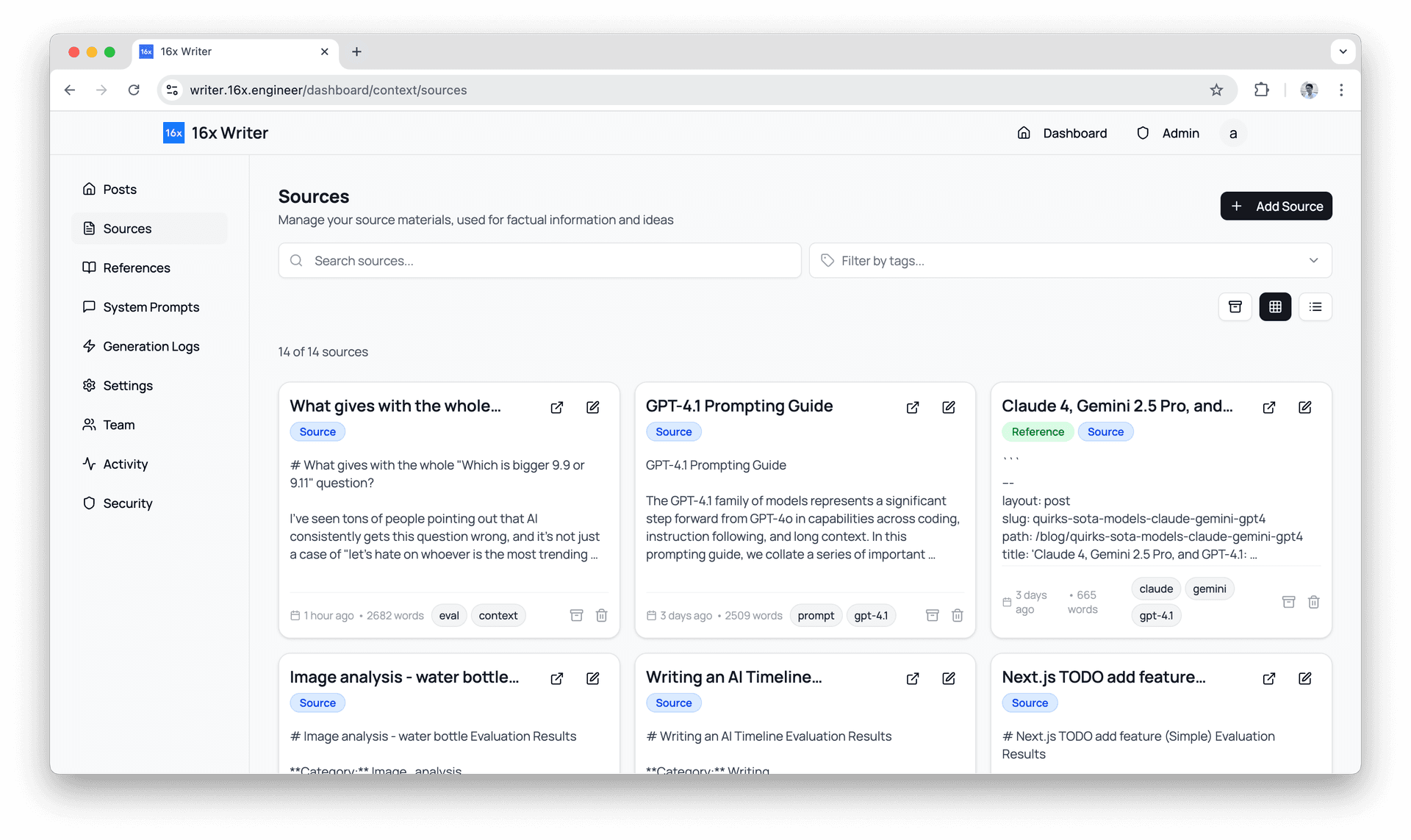Go to Dashboard in the top navigation
The image size is (1411, 840).
coord(1062,133)
